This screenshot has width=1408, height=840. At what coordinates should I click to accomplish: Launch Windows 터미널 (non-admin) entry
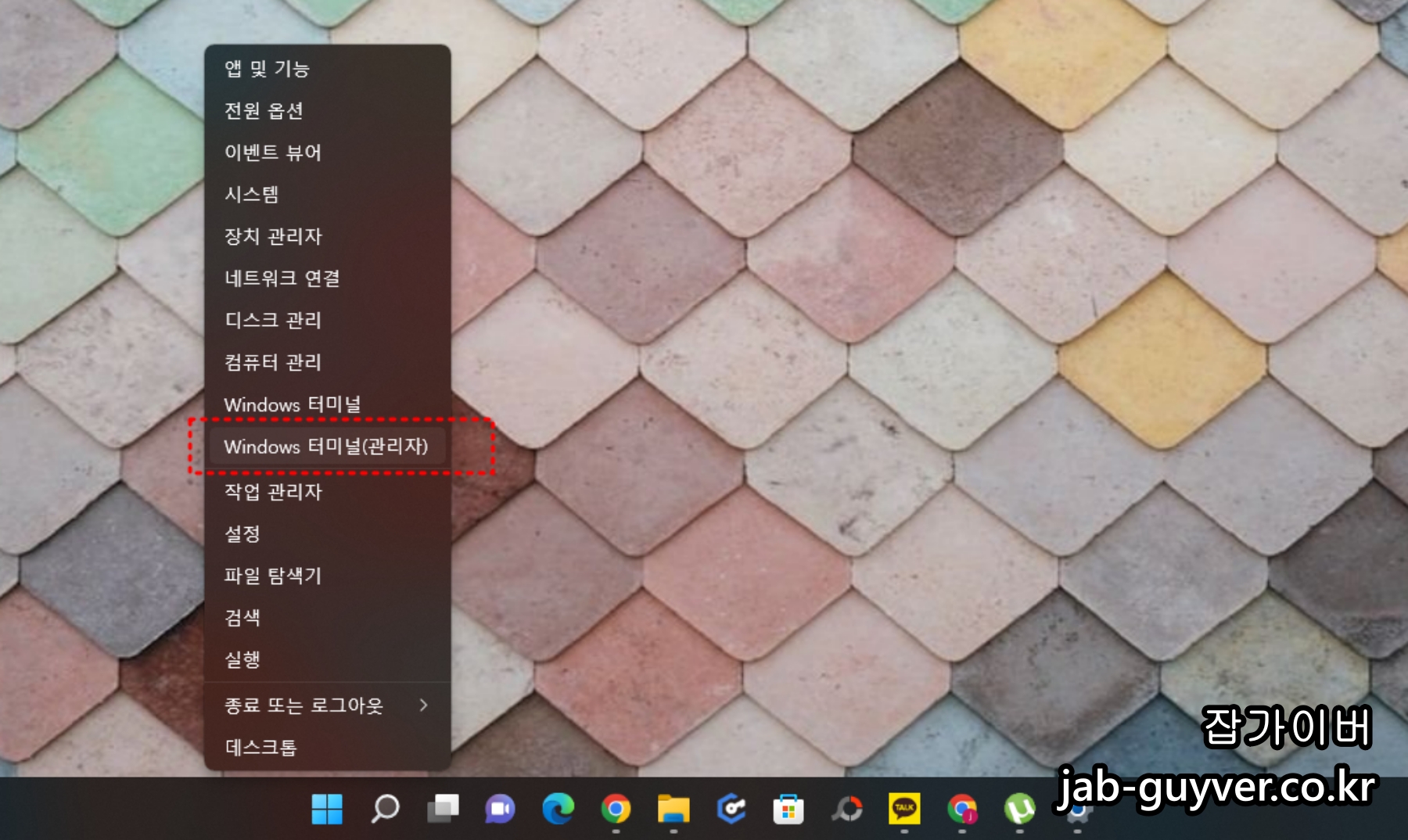pyautogui.click(x=327, y=404)
